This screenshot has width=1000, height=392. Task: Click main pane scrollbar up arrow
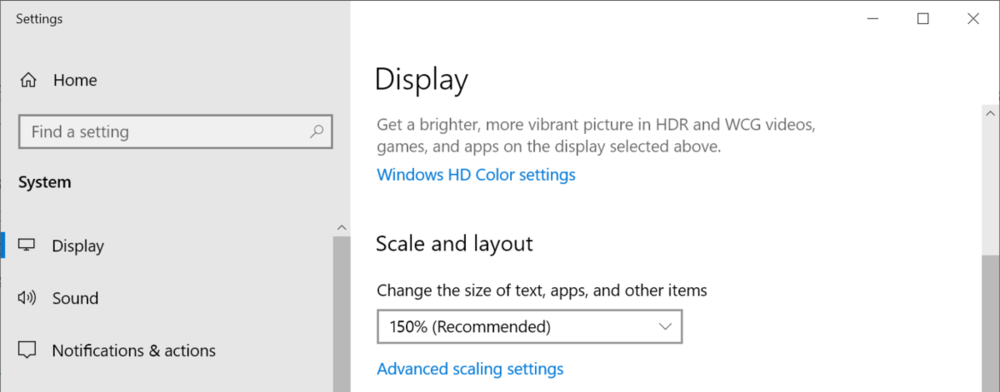990,113
